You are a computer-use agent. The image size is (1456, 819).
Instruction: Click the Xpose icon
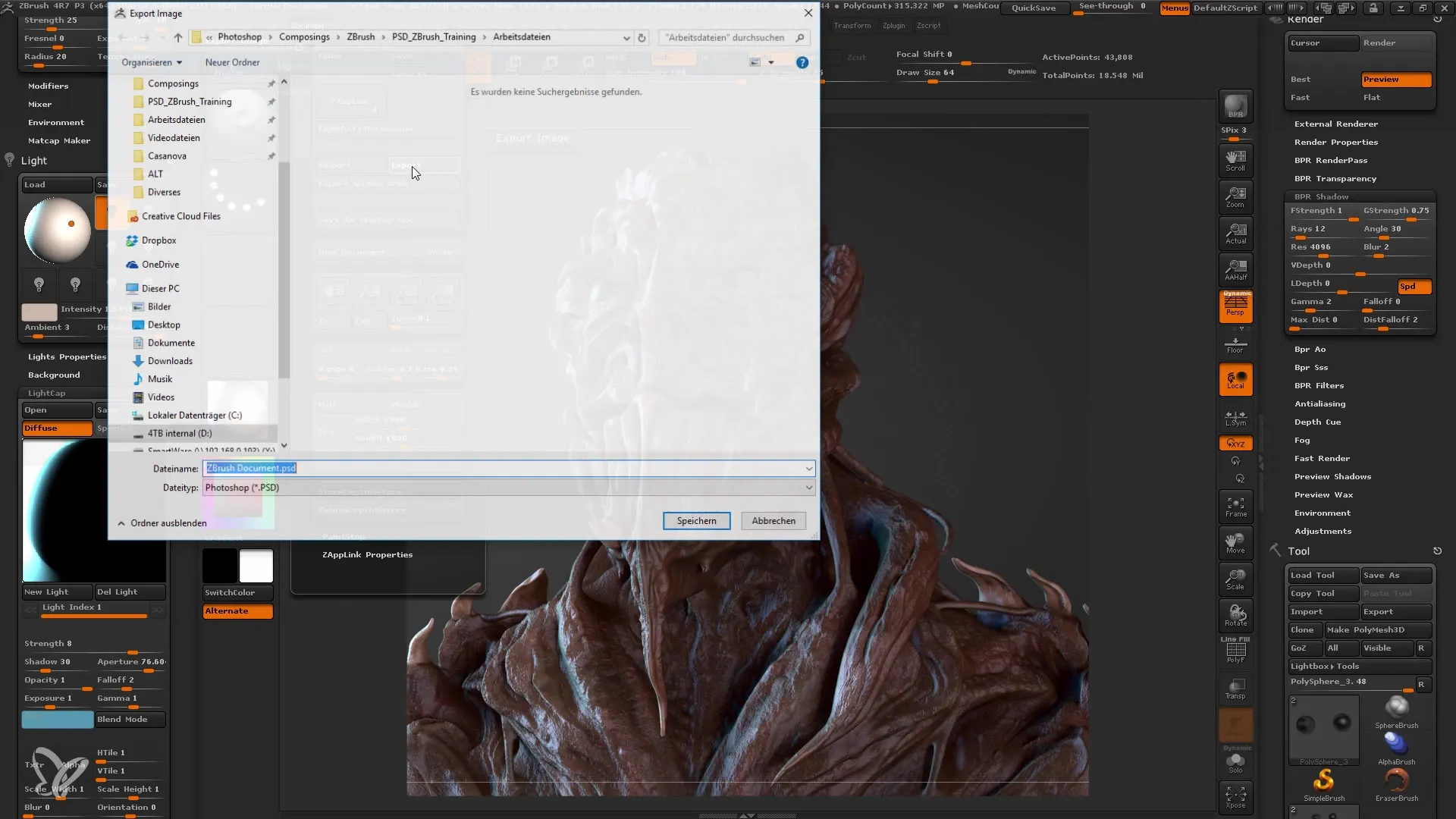(x=1235, y=798)
